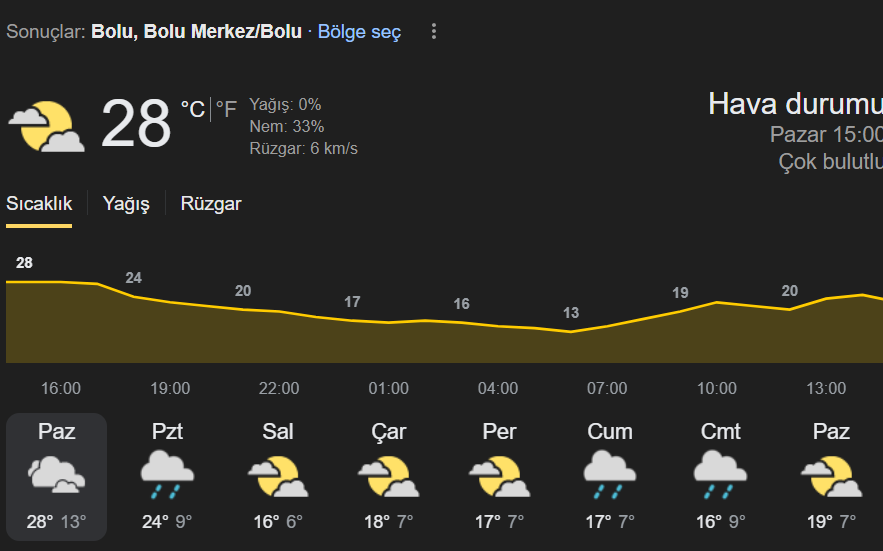Screen dimensions: 883x551
Task: Select the Sıcaklık temperature tab
Action: point(39,203)
